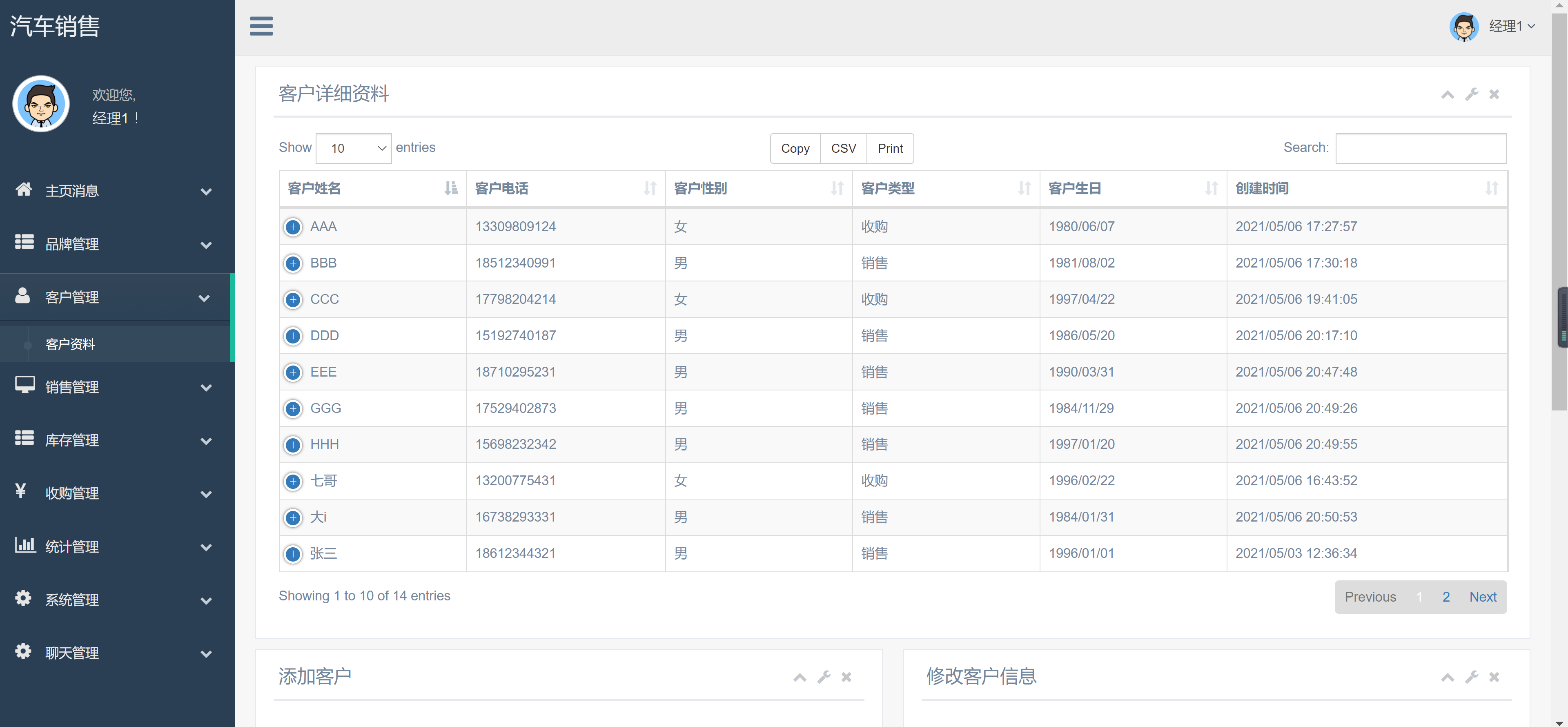Click the Copy export button
Screen dimensions: 1568x727
coord(795,149)
